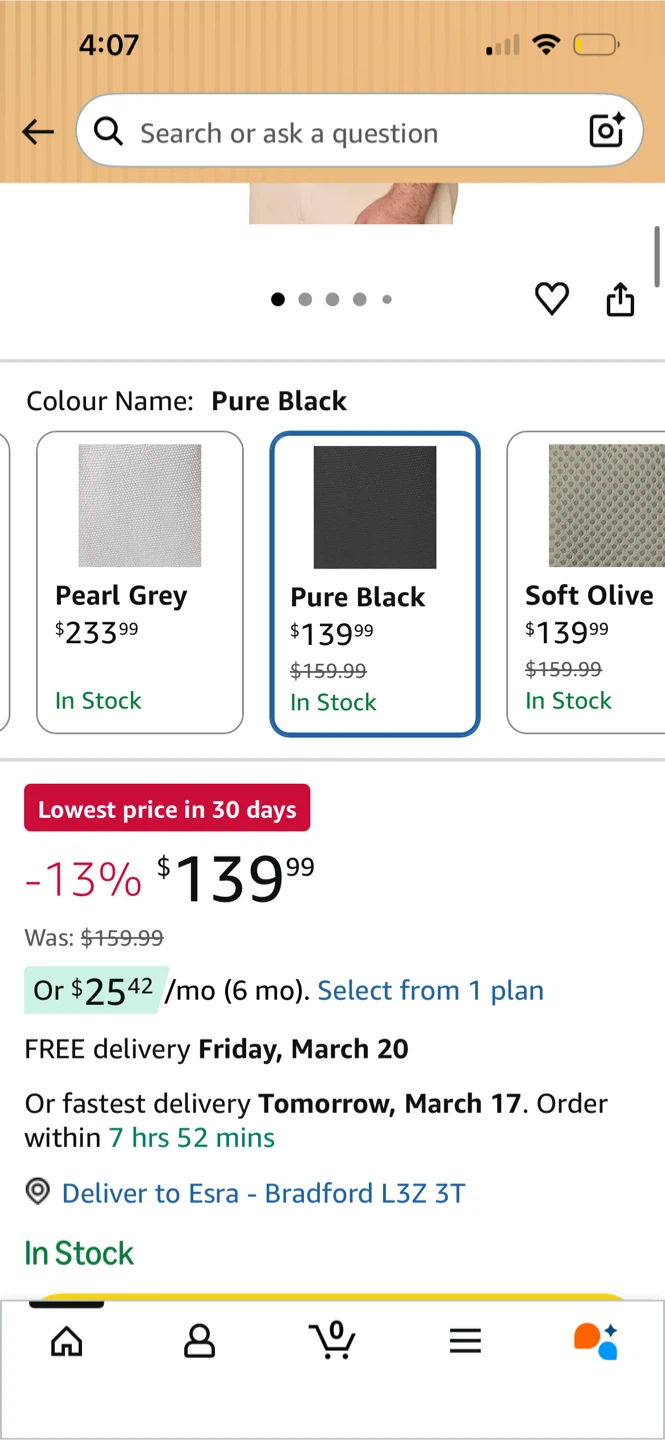Click Select from 1 plan link

click(x=430, y=990)
